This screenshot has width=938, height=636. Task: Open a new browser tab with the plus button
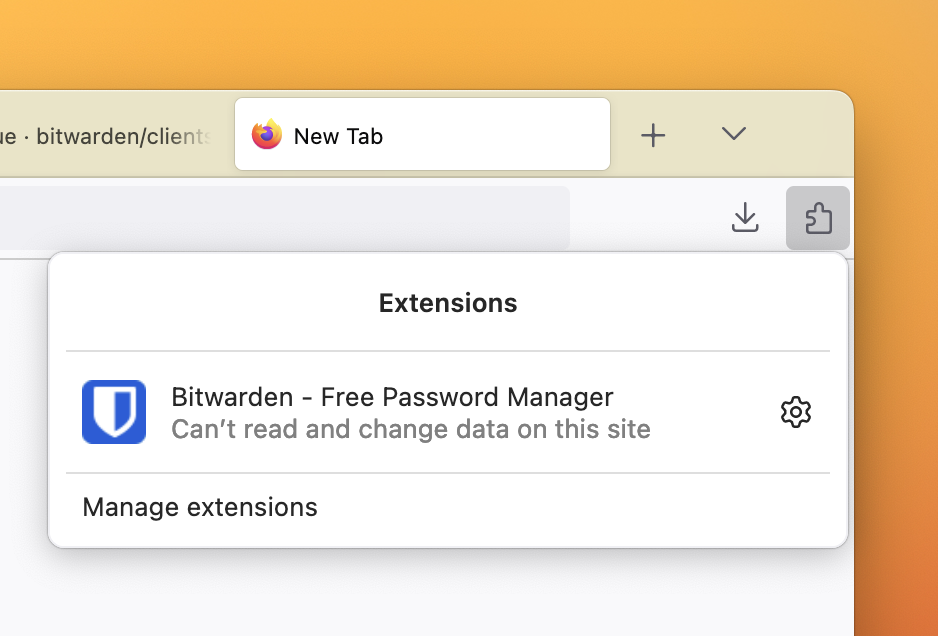[x=653, y=134]
